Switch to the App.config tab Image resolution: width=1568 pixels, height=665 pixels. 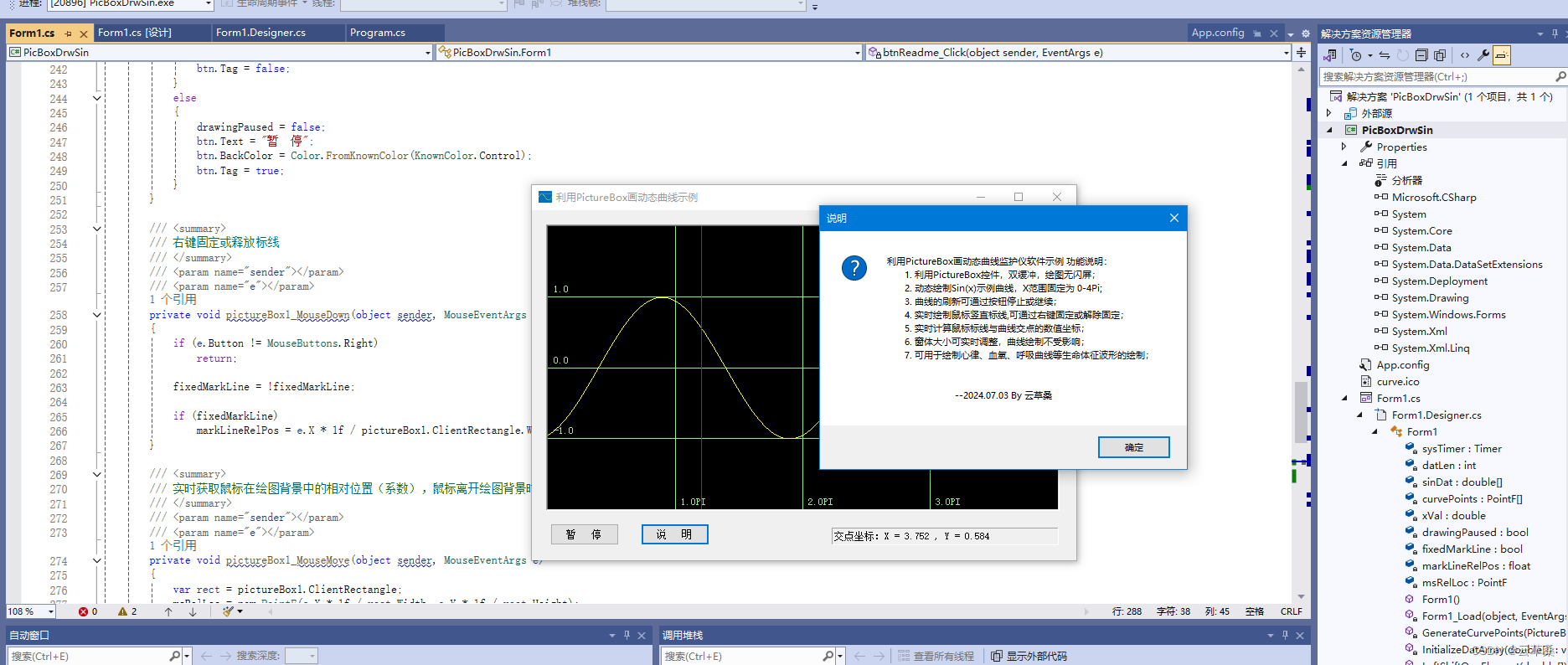click(x=1218, y=33)
